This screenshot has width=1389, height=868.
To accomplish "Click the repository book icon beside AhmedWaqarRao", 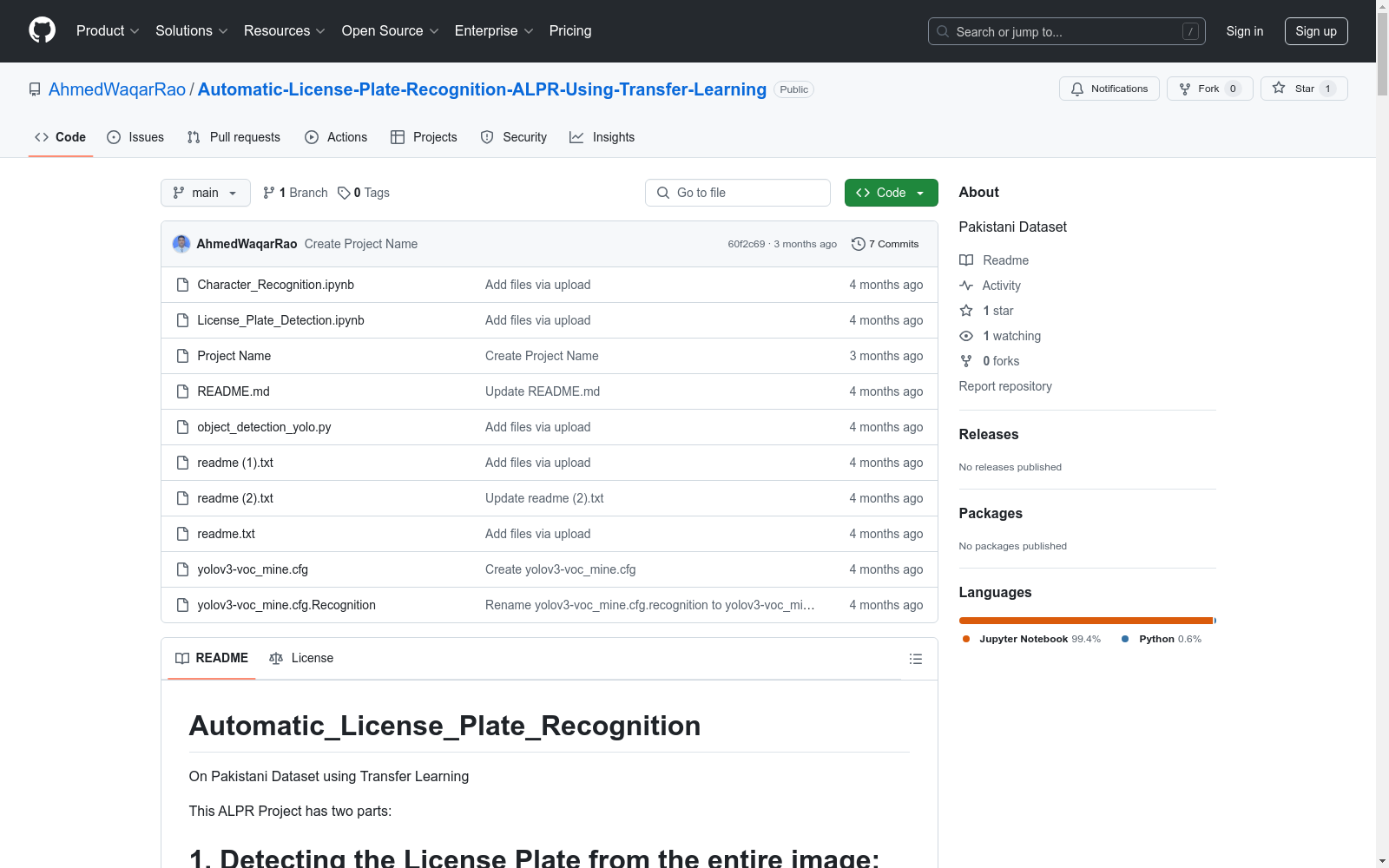I will pyautogui.click(x=35, y=89).
